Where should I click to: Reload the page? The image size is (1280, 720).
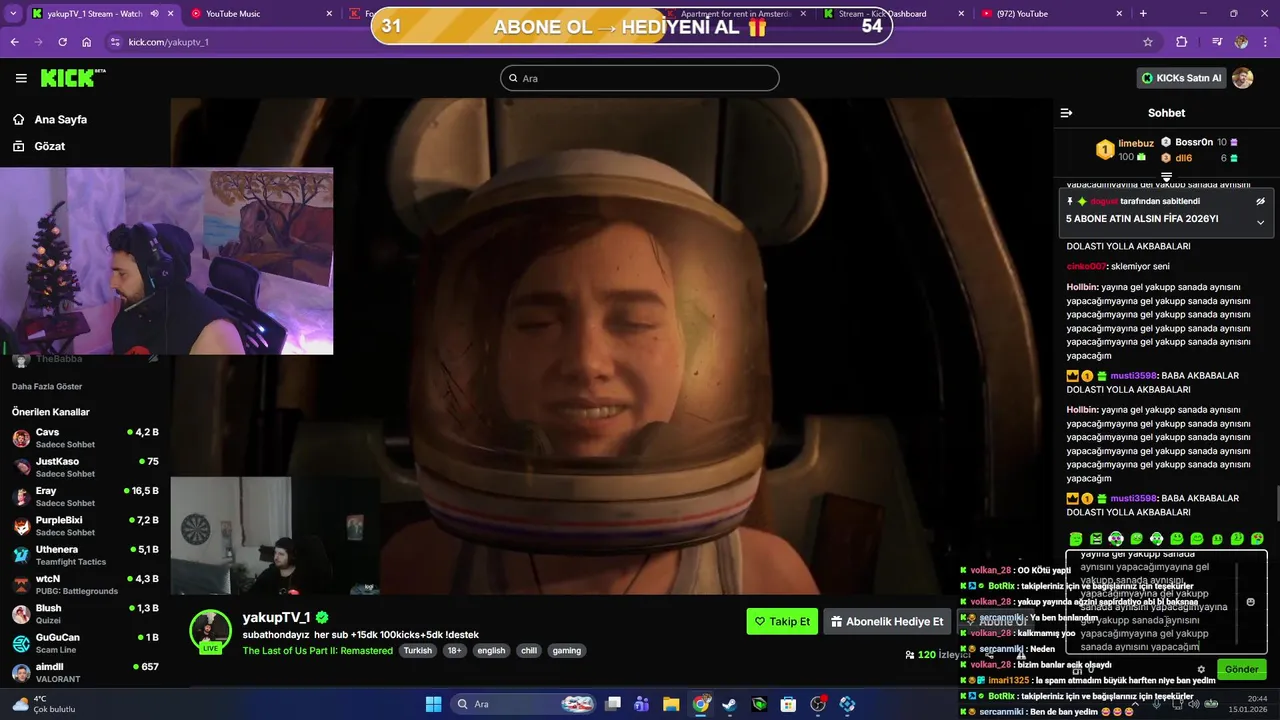pyautogui.click(x=62, y=42)
